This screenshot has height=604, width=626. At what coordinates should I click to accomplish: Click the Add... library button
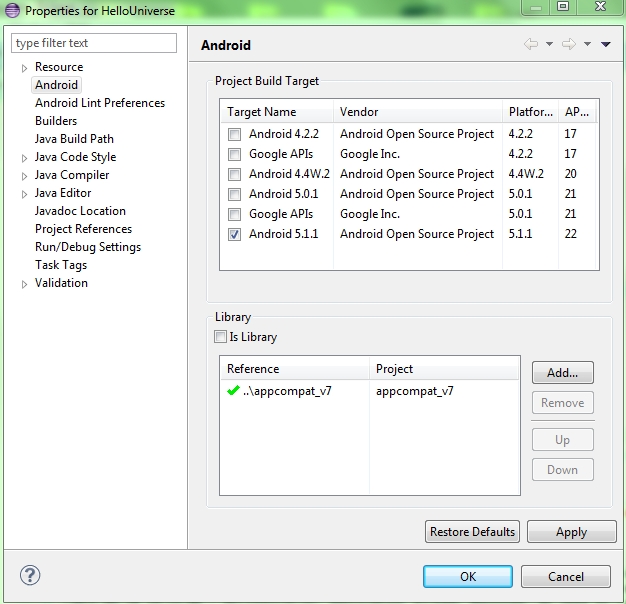click(x=562, y=373)
